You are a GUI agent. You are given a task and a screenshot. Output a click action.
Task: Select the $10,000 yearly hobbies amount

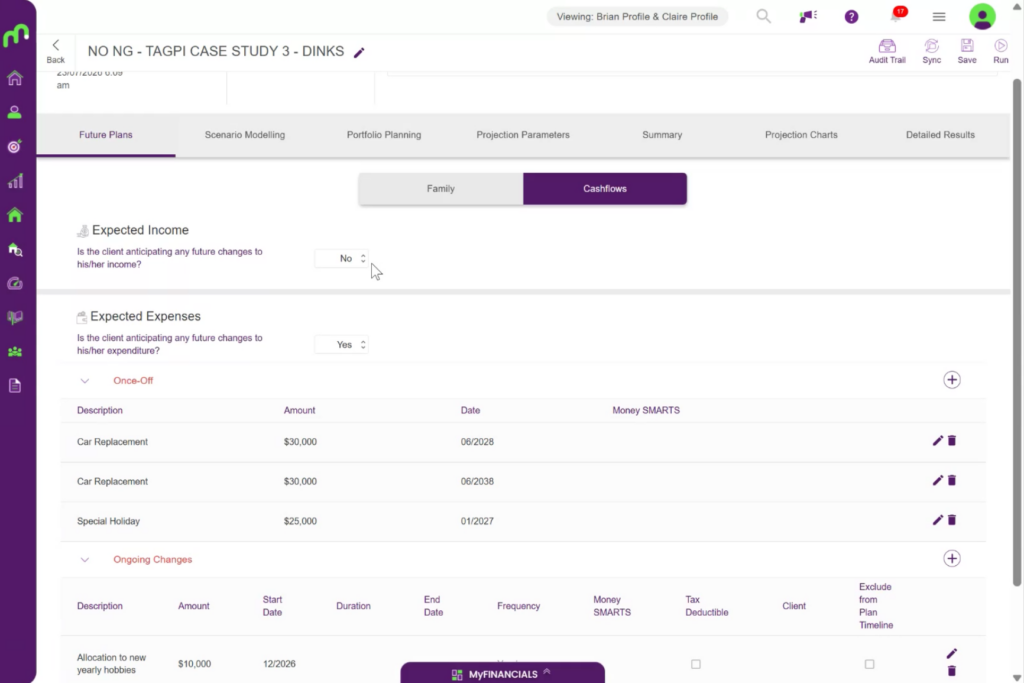(195, 664)
